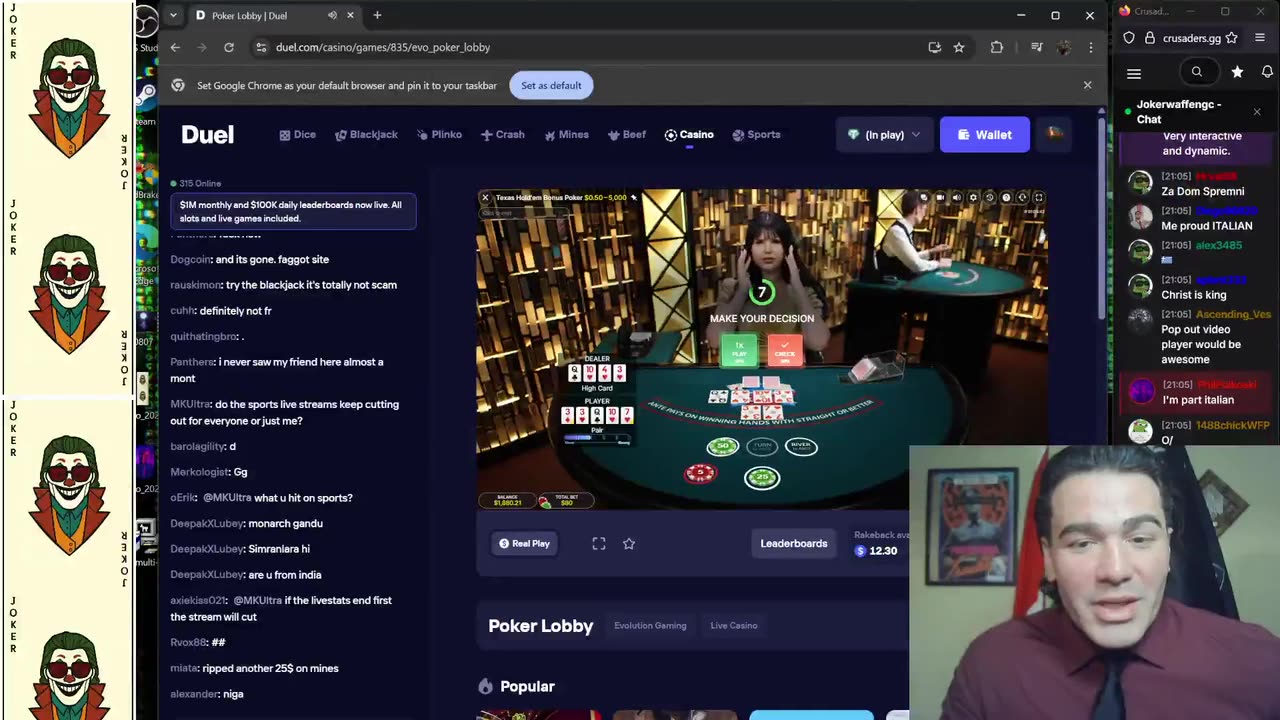Set Chrome as default browser button
The image size is (1280, 720).
pyautogui.click(x=551, y=85)
